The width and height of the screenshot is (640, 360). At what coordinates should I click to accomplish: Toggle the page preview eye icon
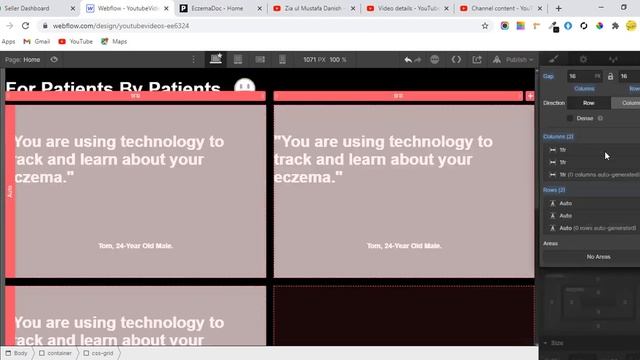[54, 60]
